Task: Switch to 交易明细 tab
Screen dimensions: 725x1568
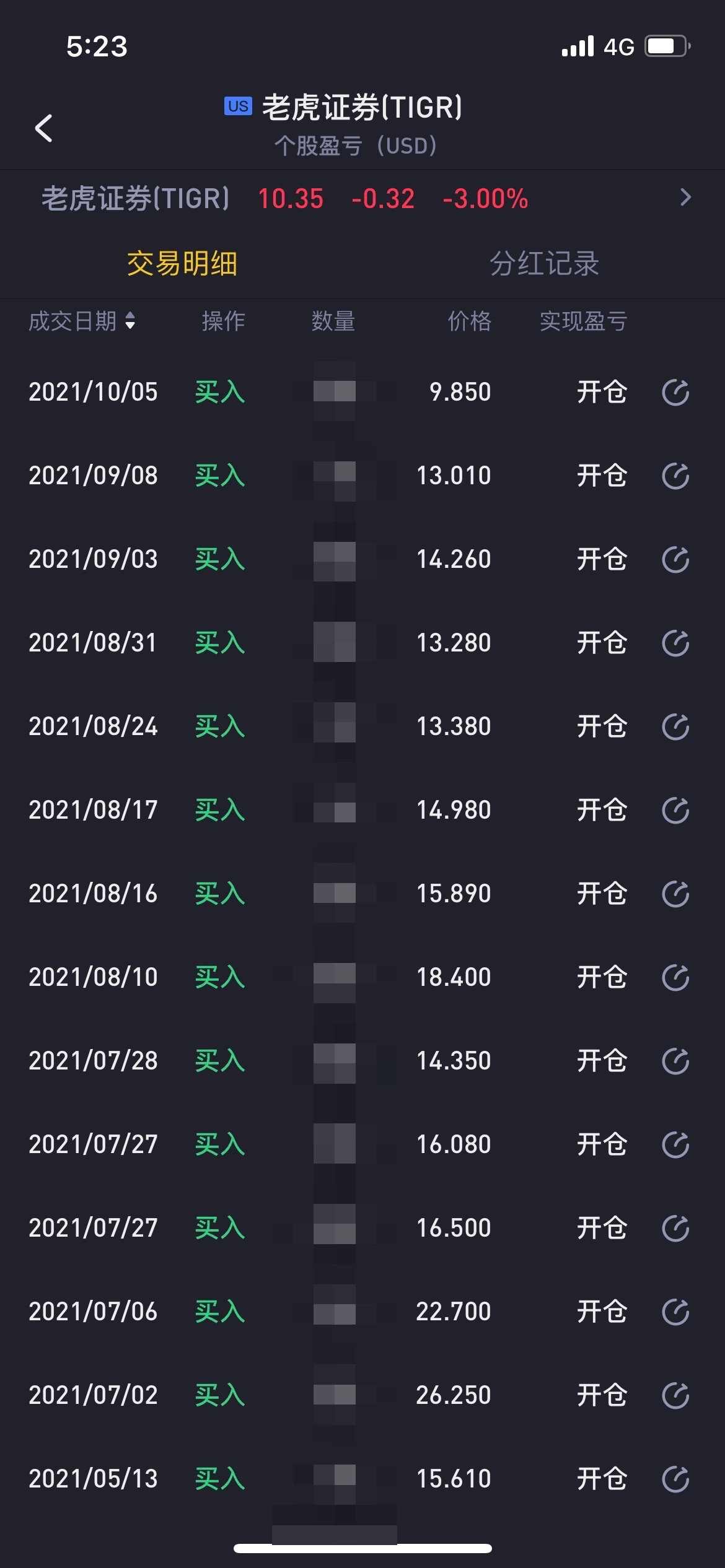Action: 182,264
